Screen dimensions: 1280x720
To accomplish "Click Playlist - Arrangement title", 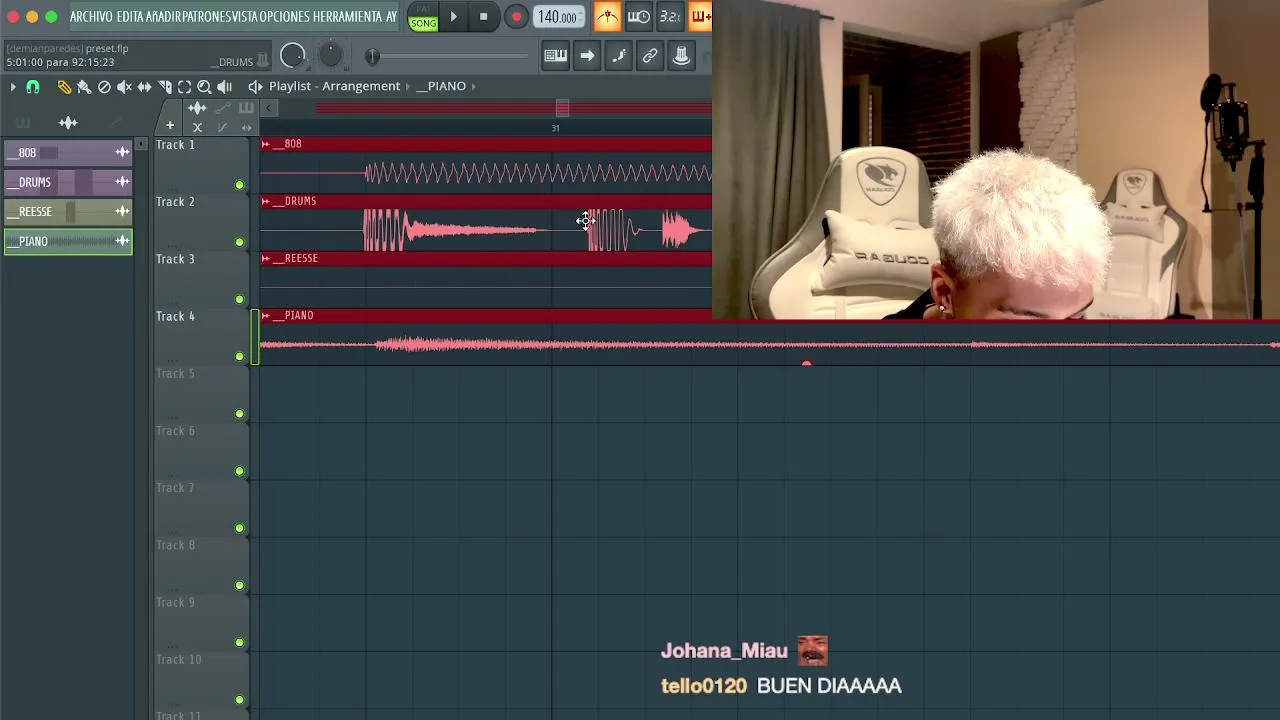I will 334,86.
